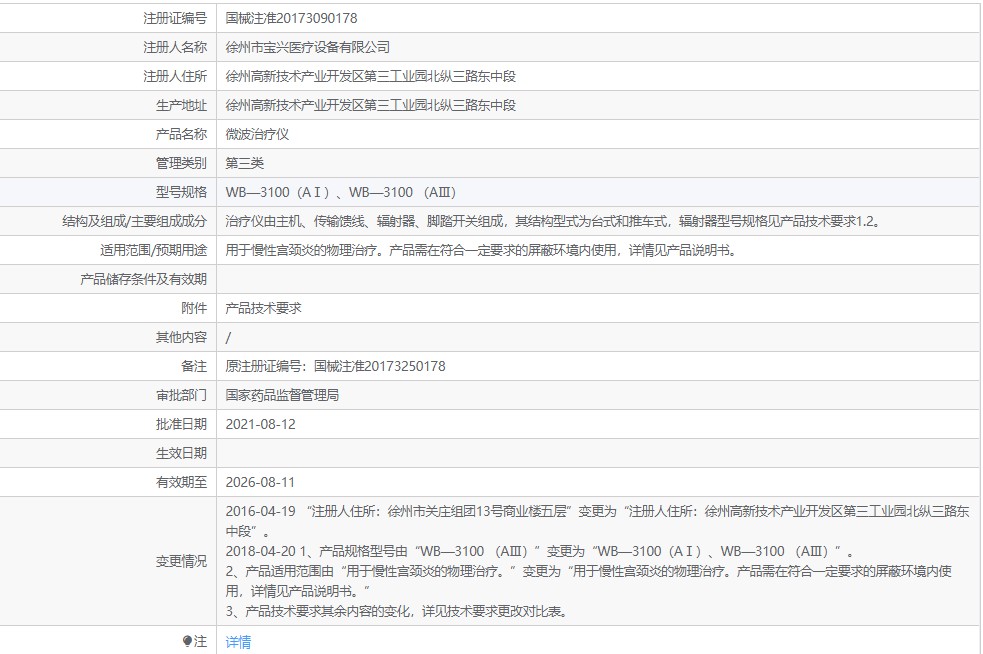
Task: Select expiry date 2026-08-11
Action: 260,482
